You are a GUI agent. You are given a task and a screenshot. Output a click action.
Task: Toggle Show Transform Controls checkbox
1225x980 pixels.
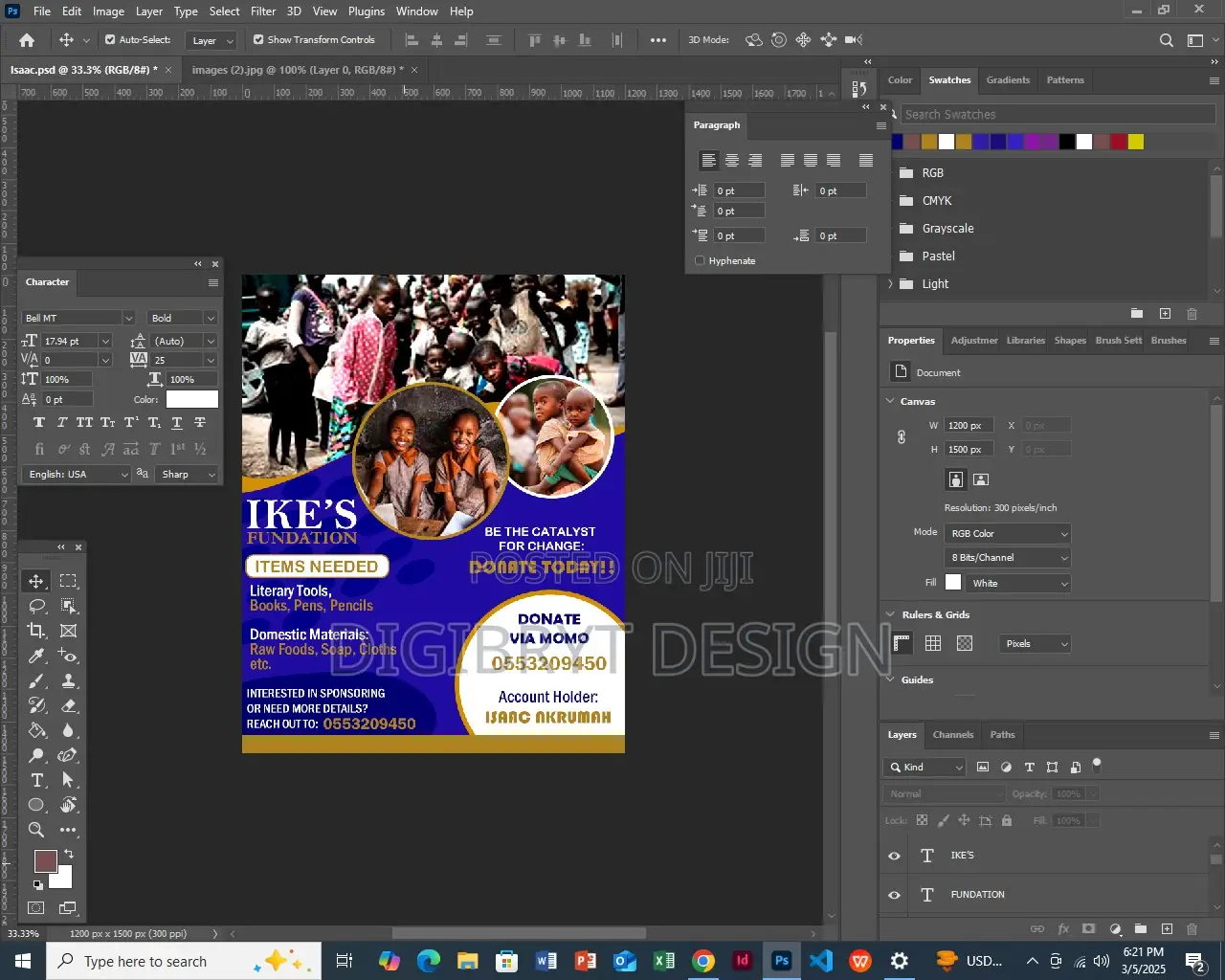click(258, 39)
